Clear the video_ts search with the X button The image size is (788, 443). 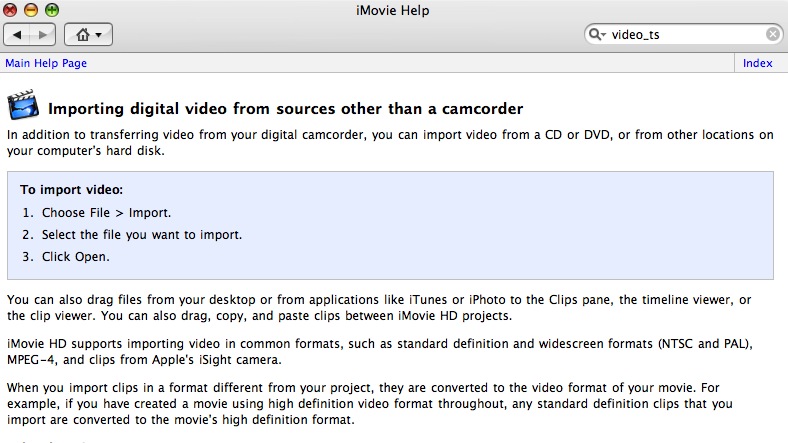[x=773, y=34]
